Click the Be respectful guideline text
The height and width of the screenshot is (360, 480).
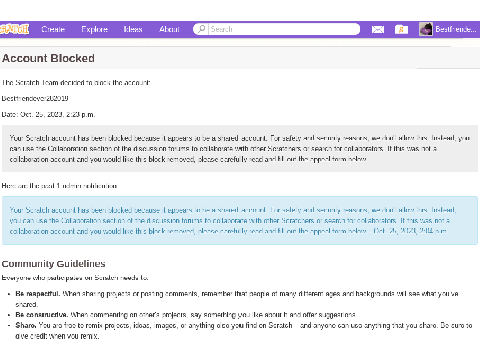click(x=237, y=299)
